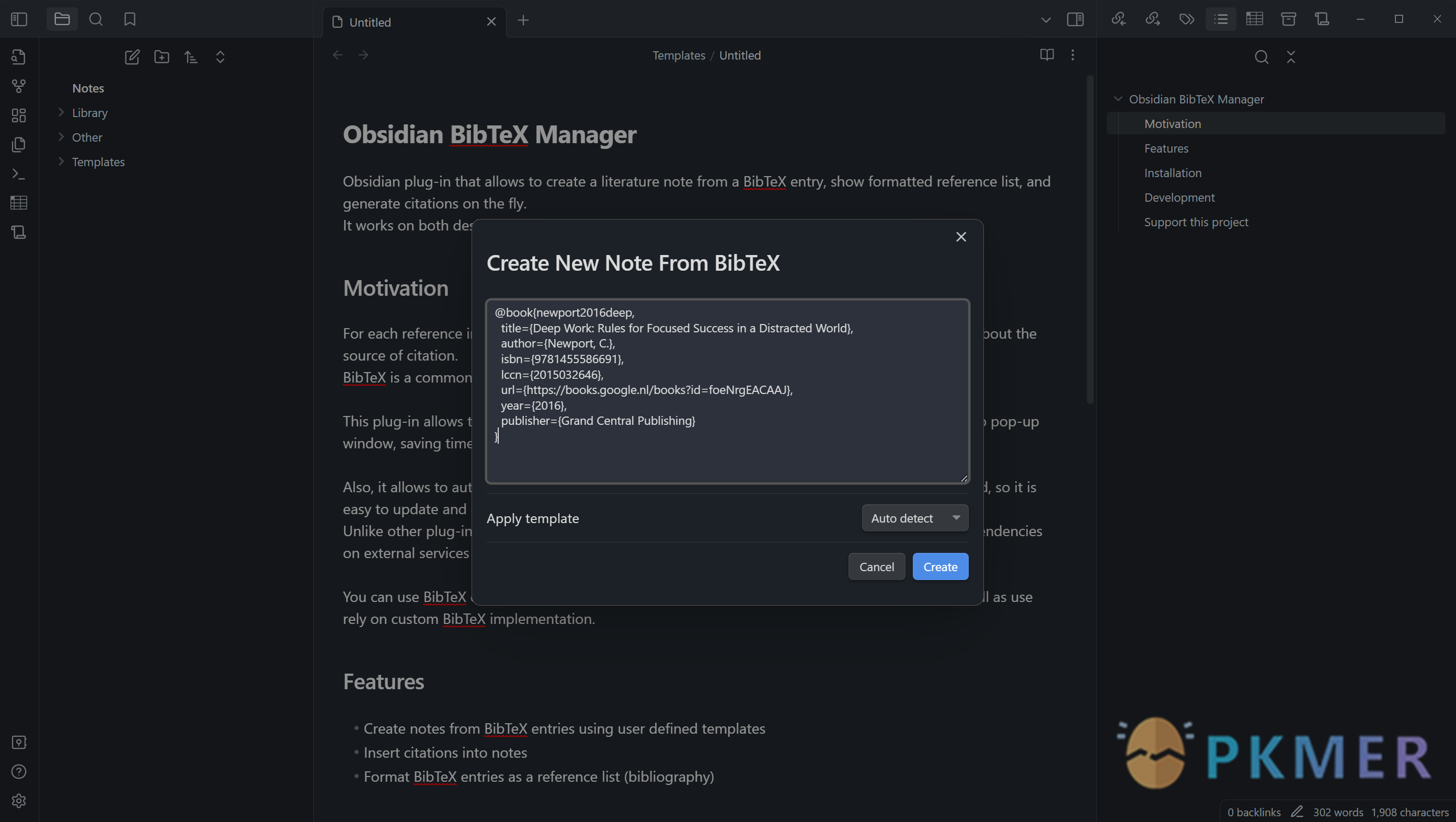Viewport: 1456px width, 822px height.
Task: Collapse Obsidian BibTeX Manager outline heading
Action: pyautogui.click(x=1117, y=99)
